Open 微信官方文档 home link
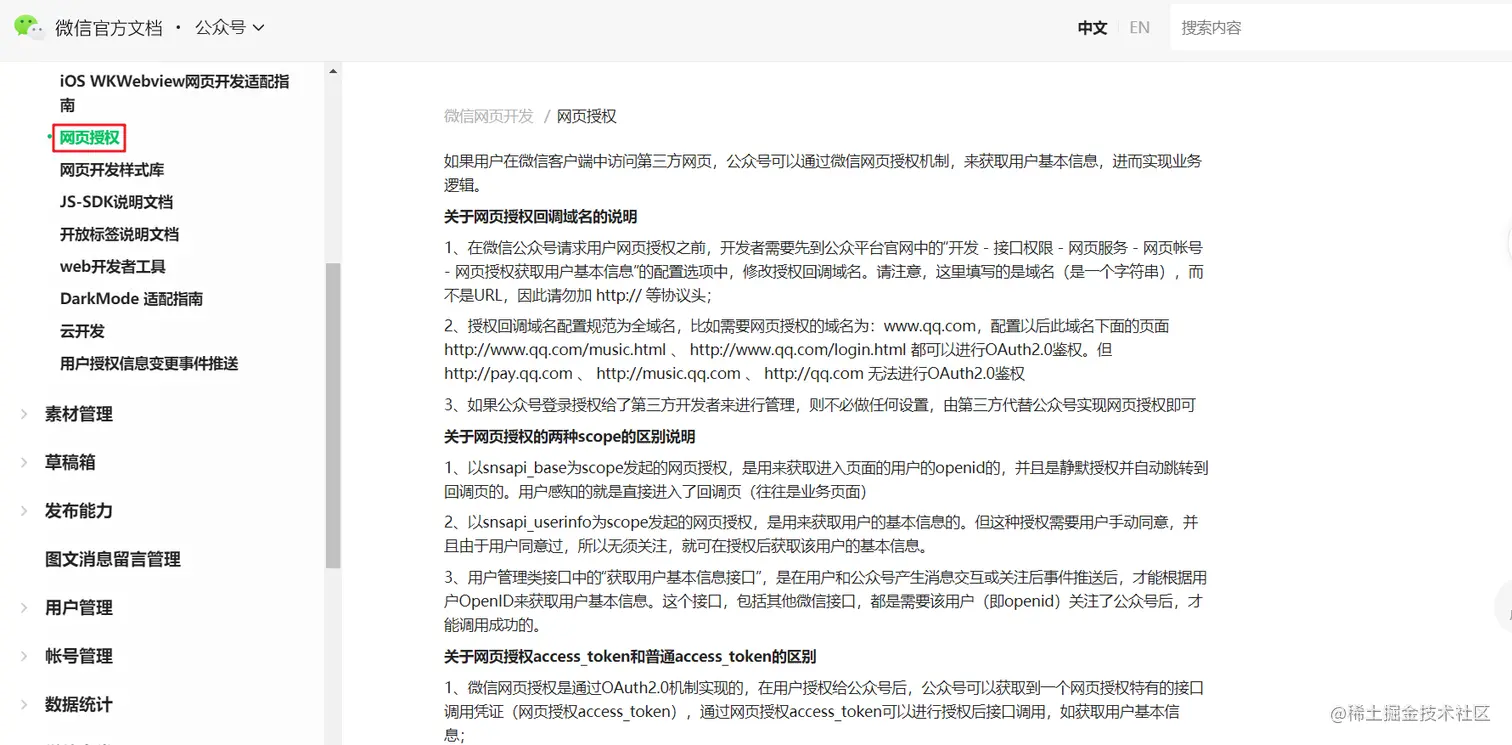The width and height of the screenshot is (1512, 745). (109, 28)
